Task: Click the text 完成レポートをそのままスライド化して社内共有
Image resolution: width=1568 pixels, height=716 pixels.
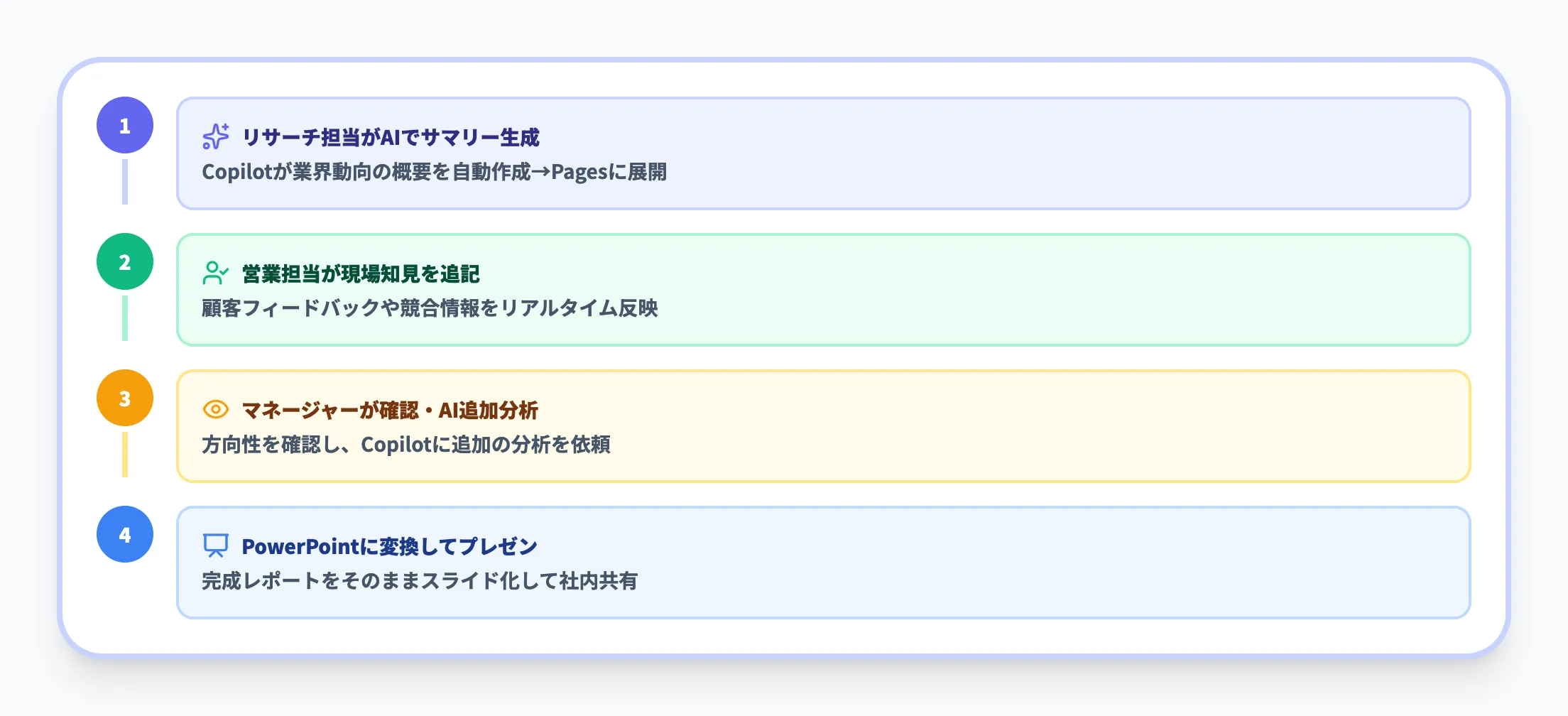Action: 419,581
